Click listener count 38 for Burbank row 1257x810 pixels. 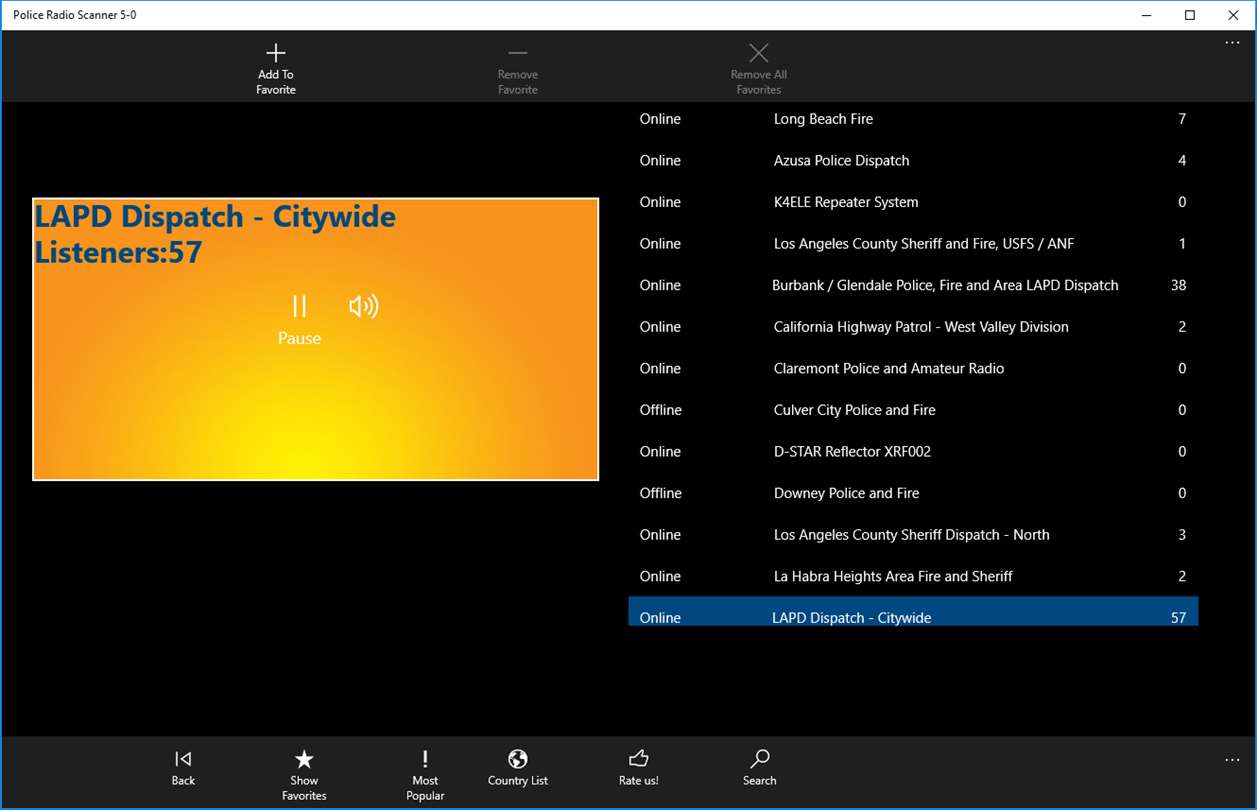(x=1178, y=286)
